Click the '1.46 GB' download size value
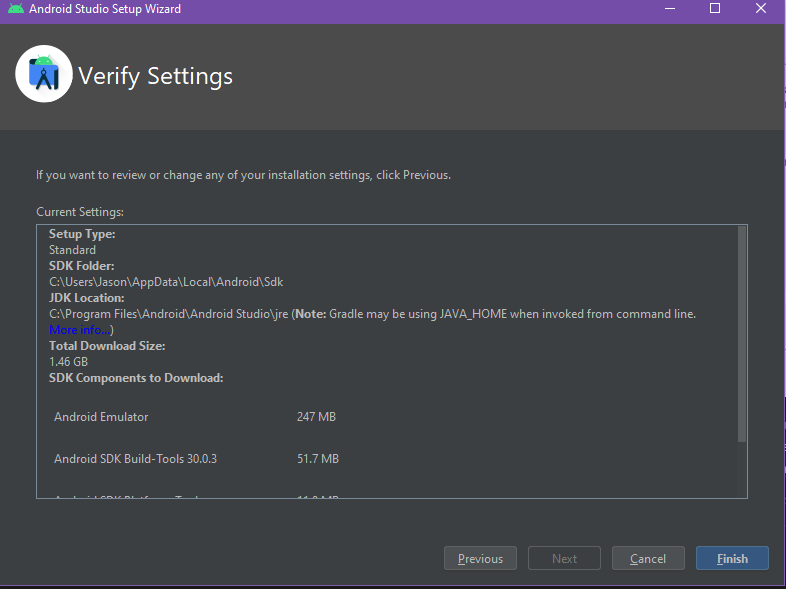 tap(68, 361)
